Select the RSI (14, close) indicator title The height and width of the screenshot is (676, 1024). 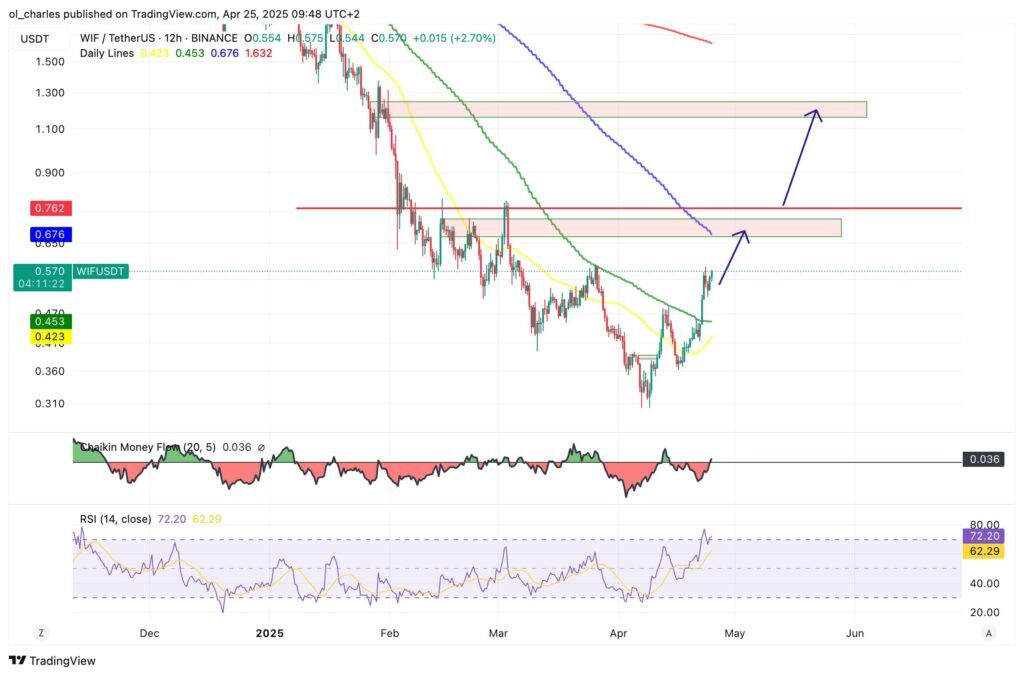tap(116, 518)
